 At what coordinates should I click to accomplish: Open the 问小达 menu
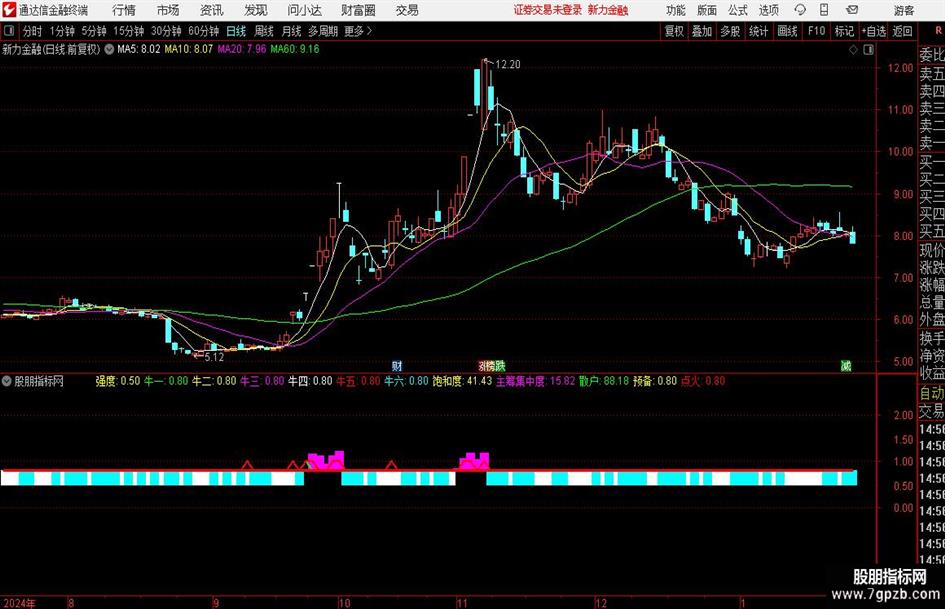304,10
